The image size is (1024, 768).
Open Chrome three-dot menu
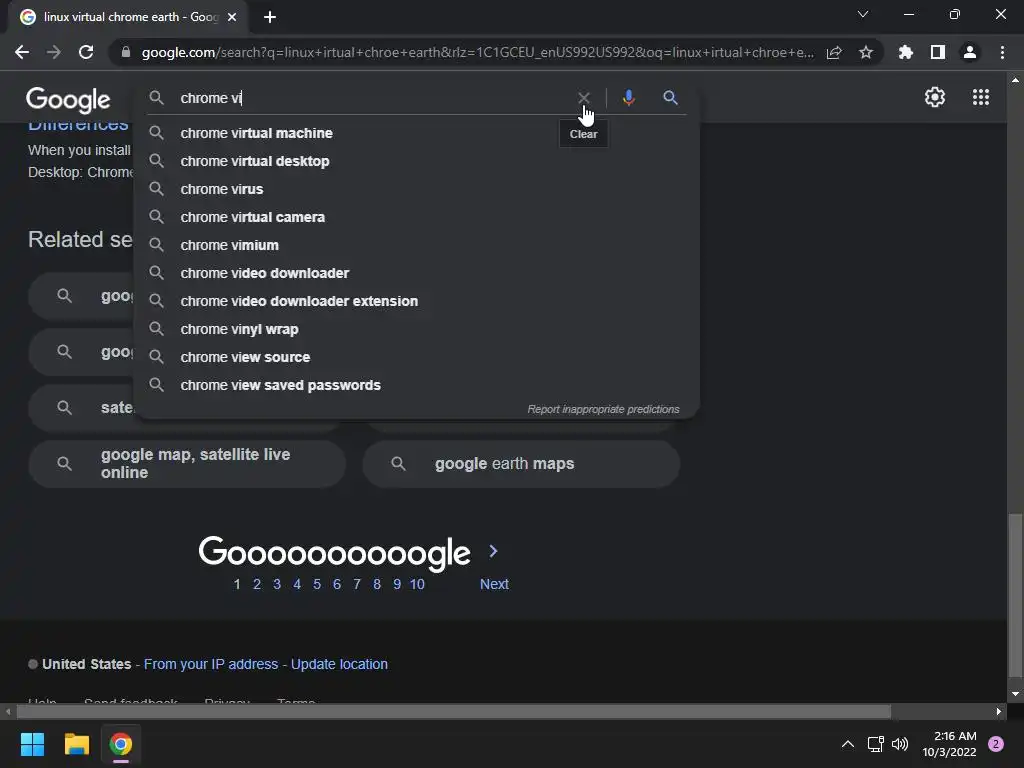[1002, 52]
